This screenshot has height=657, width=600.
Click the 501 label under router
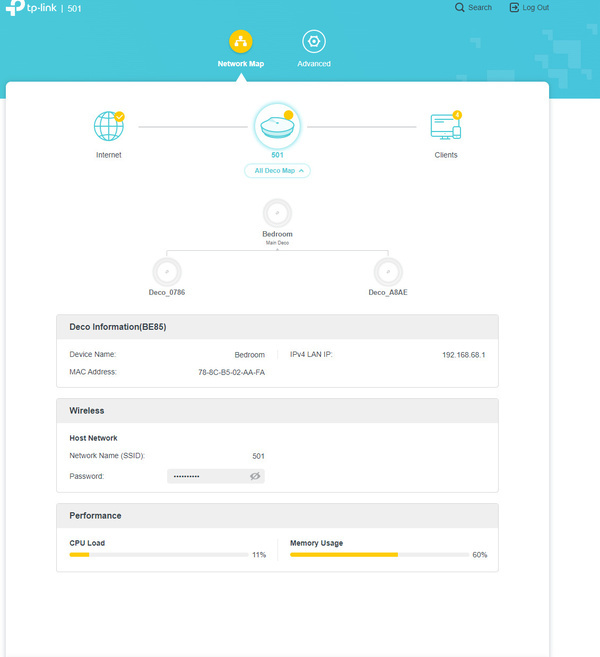click(x=277, y=155)
